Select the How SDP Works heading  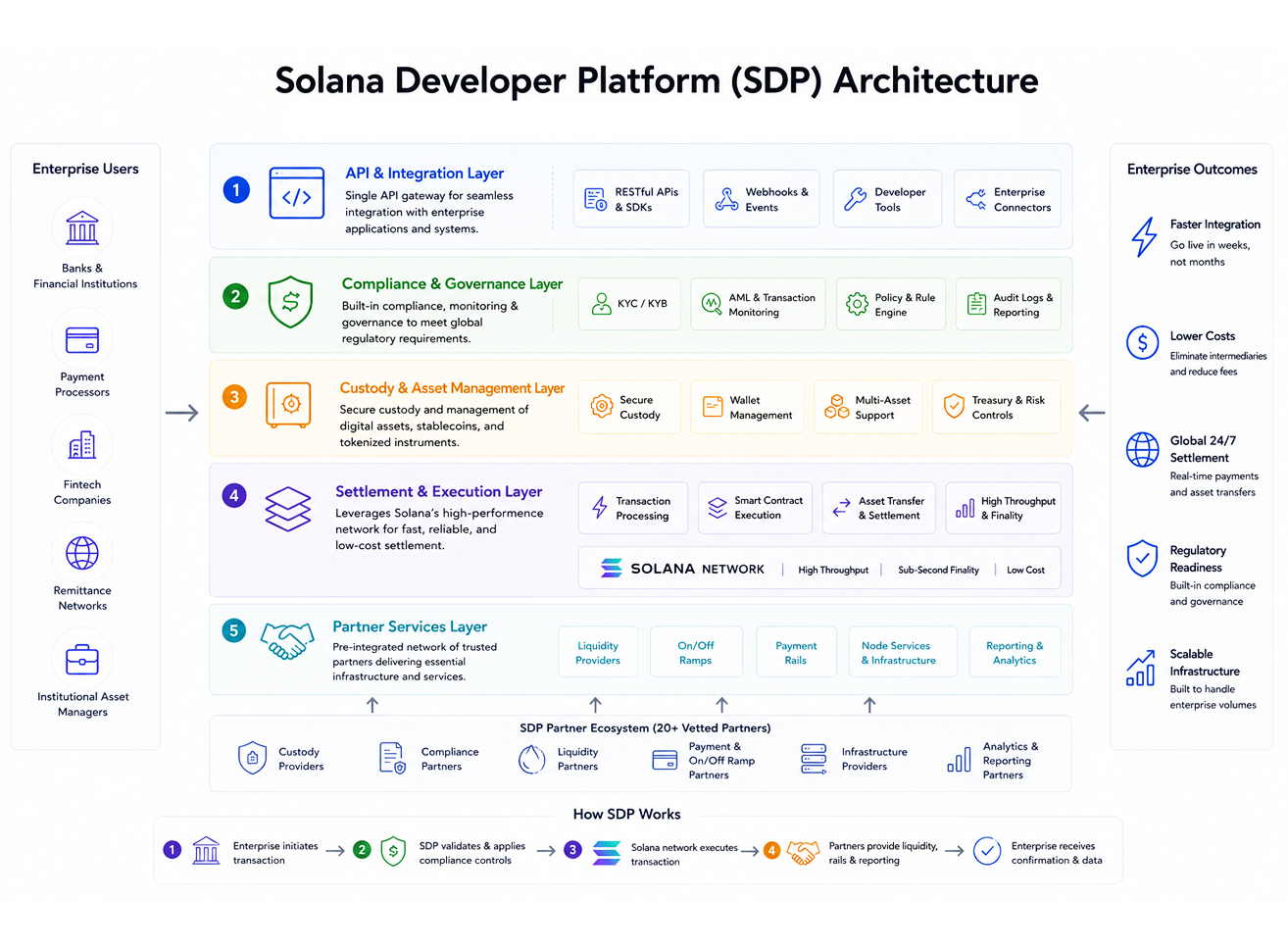pos(626,814)
